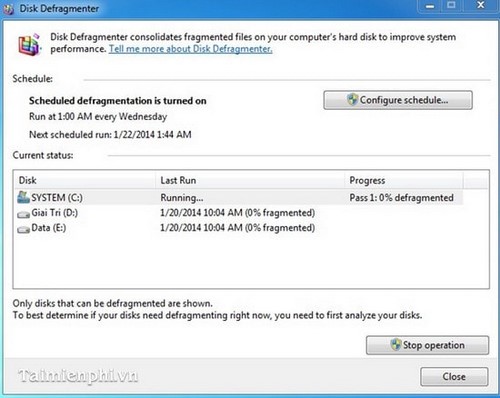Click the Next scheduled run 1/22/2014 text
The image size is (500, 398).
[110, 135]
